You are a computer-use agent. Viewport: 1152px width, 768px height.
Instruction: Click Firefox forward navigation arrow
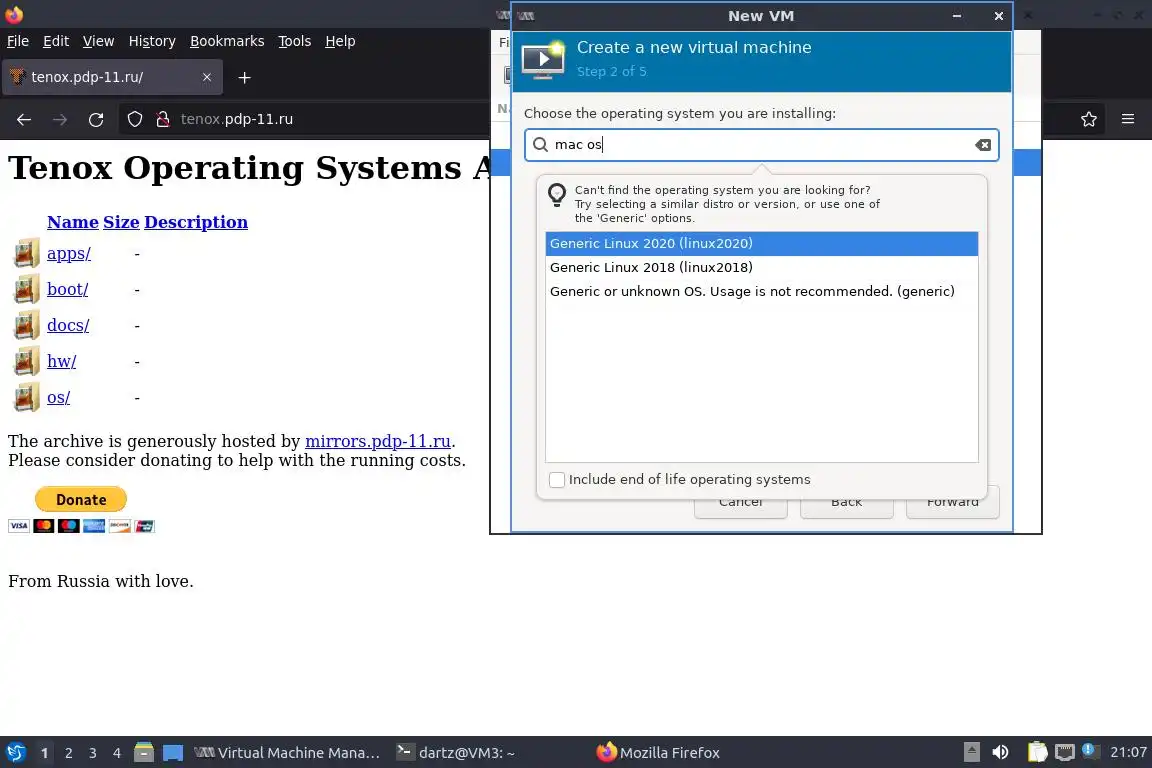click(x=60, y=119)
